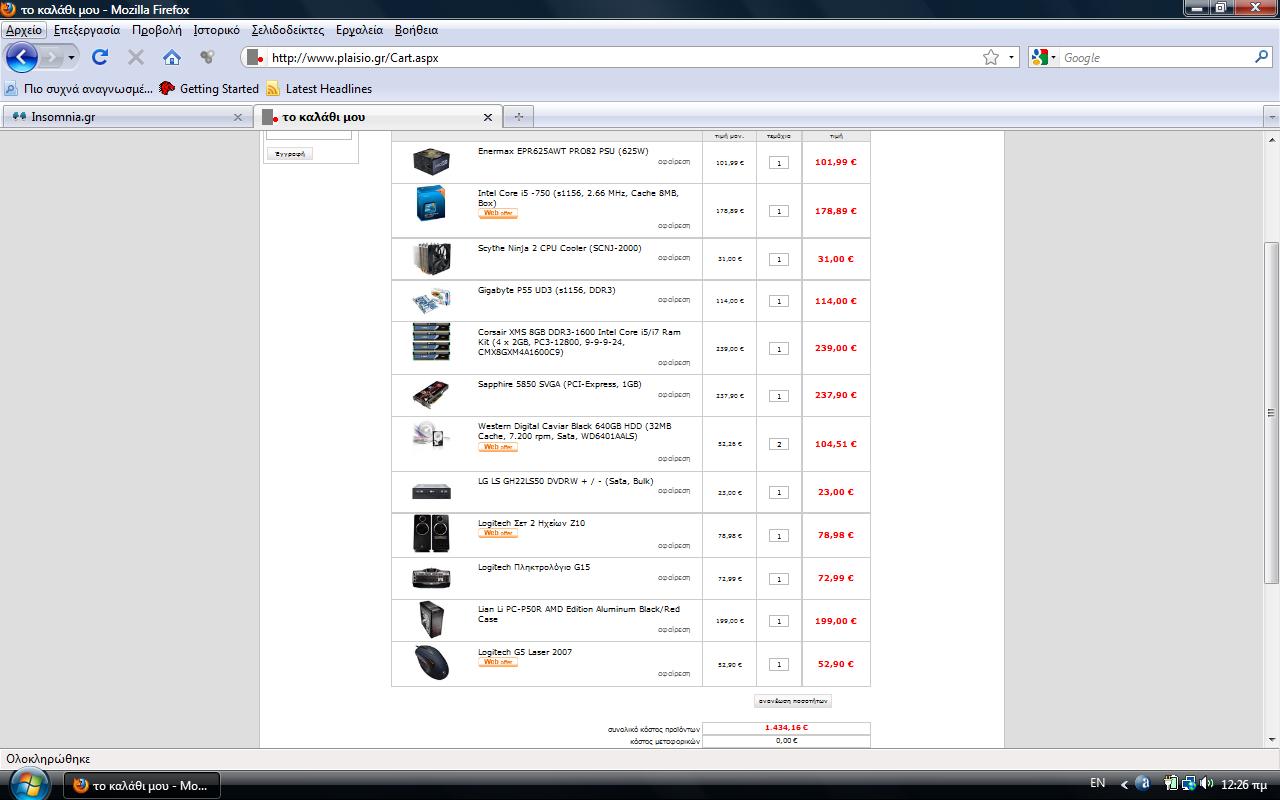Click the page vertical scrollbar thumb

point(1272,412)
